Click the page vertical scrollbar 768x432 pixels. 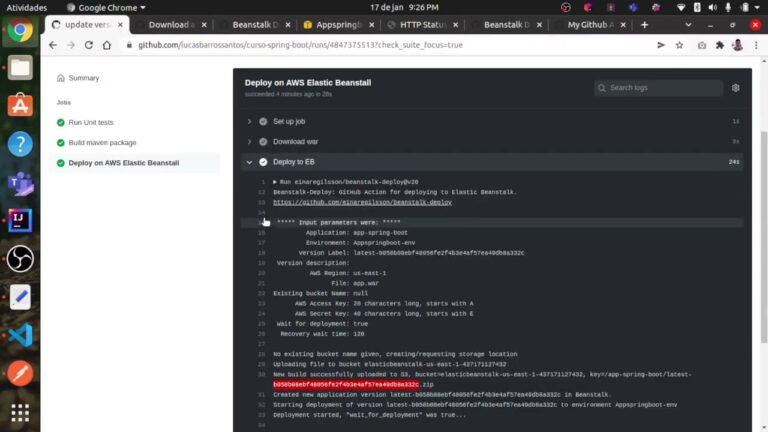[x=764, y=238]
